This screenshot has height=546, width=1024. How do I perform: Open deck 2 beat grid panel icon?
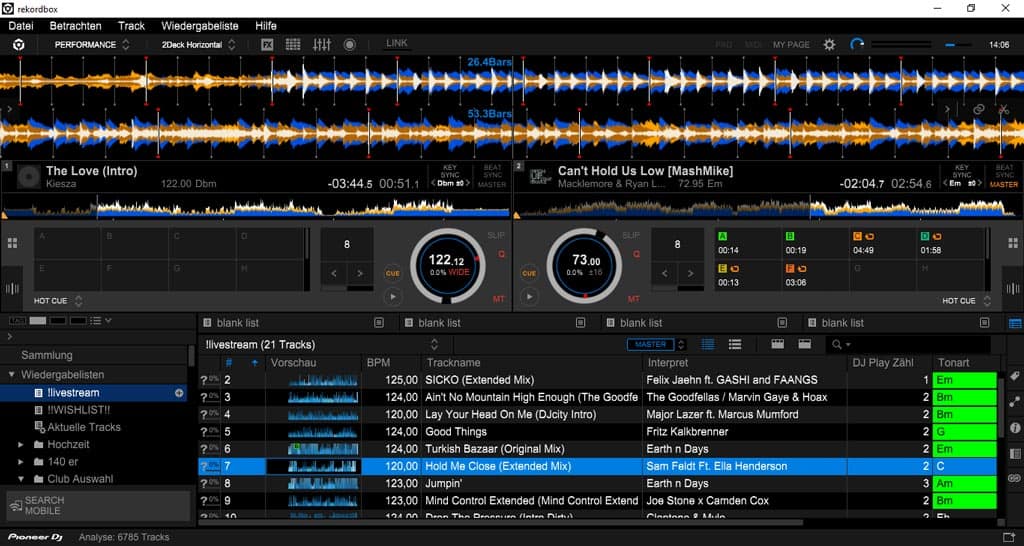point(1013,289)
